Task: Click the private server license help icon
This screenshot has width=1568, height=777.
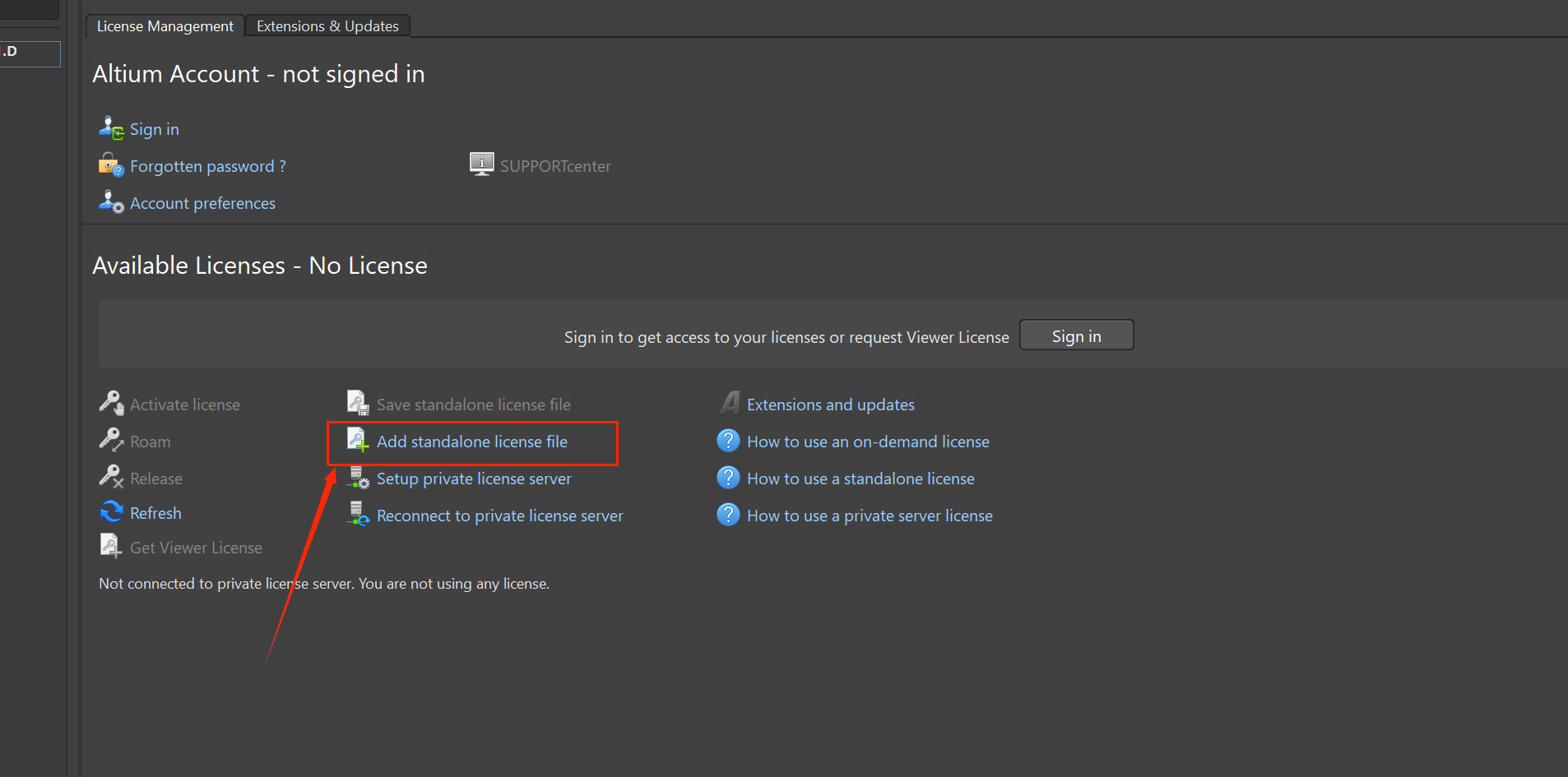Action: [x=728, y=515]
